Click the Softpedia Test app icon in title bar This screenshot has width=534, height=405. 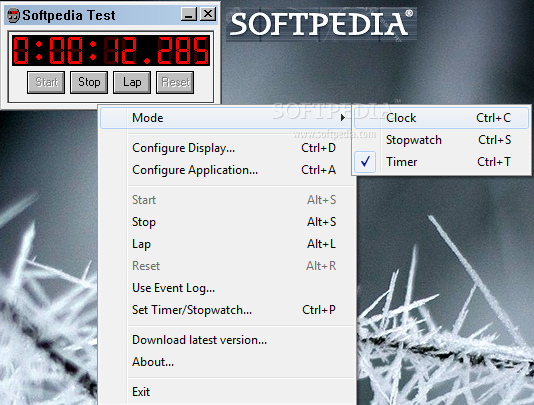(13, 16)
